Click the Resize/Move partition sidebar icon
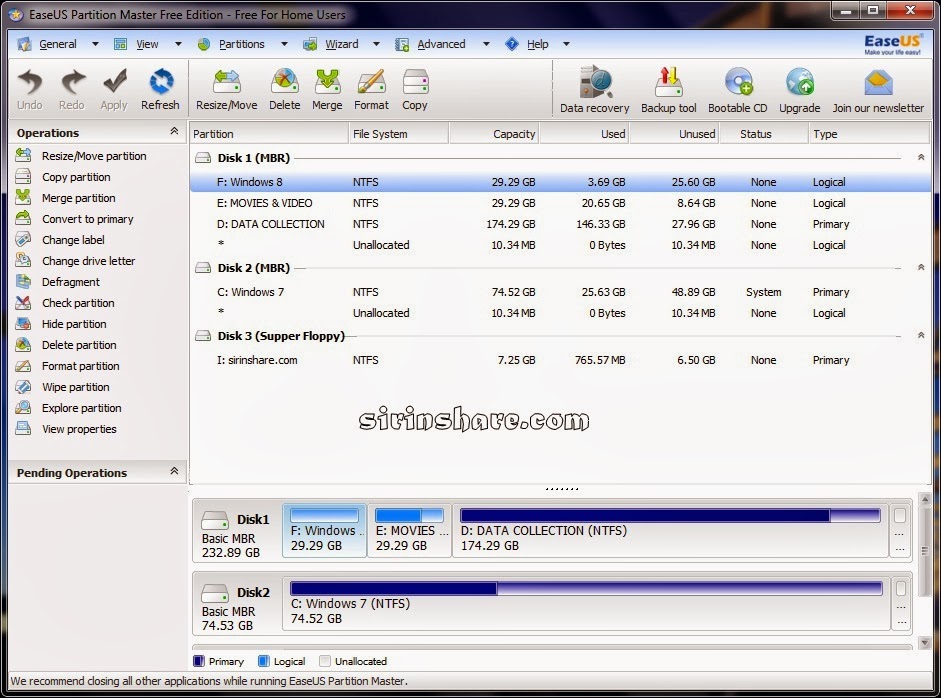This screenshot has width=941, height=698. (x=23, y=155)
